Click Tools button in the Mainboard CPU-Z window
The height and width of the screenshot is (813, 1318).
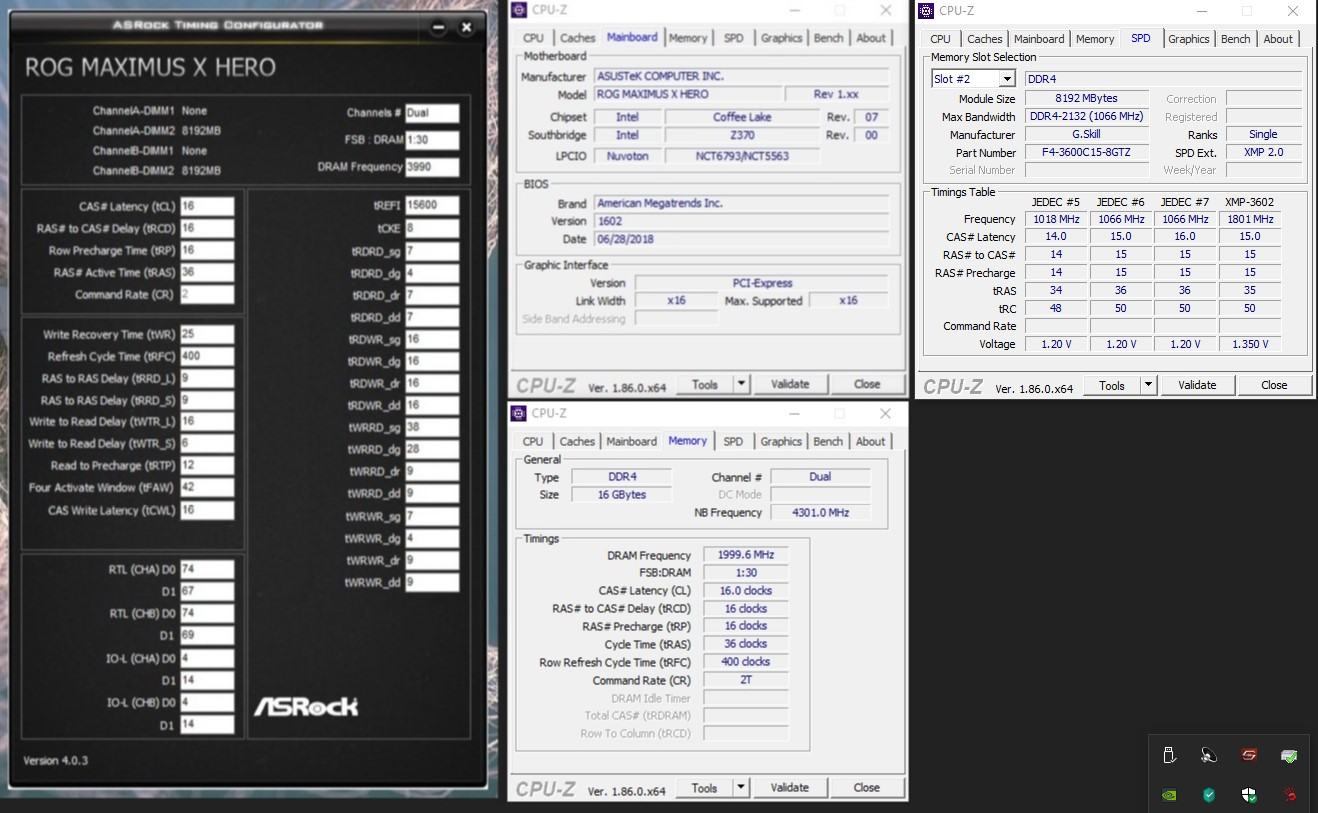705,384
